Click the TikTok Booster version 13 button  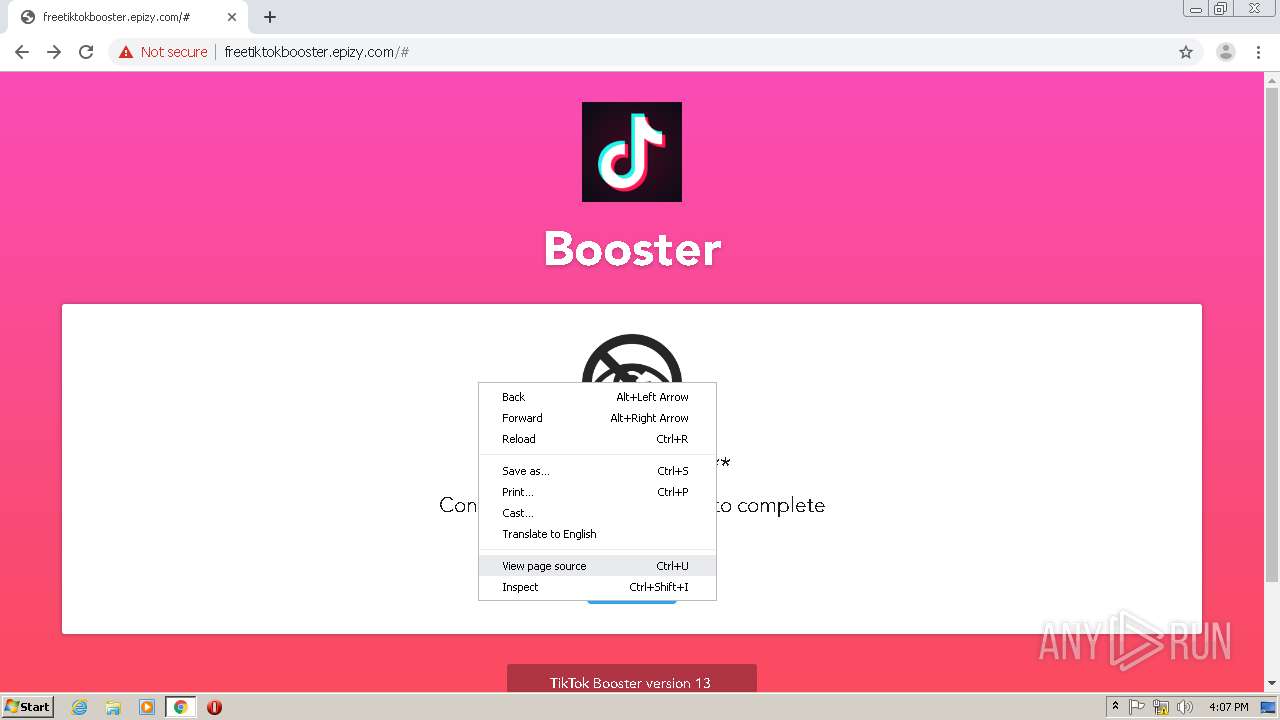tap(632, 679)
